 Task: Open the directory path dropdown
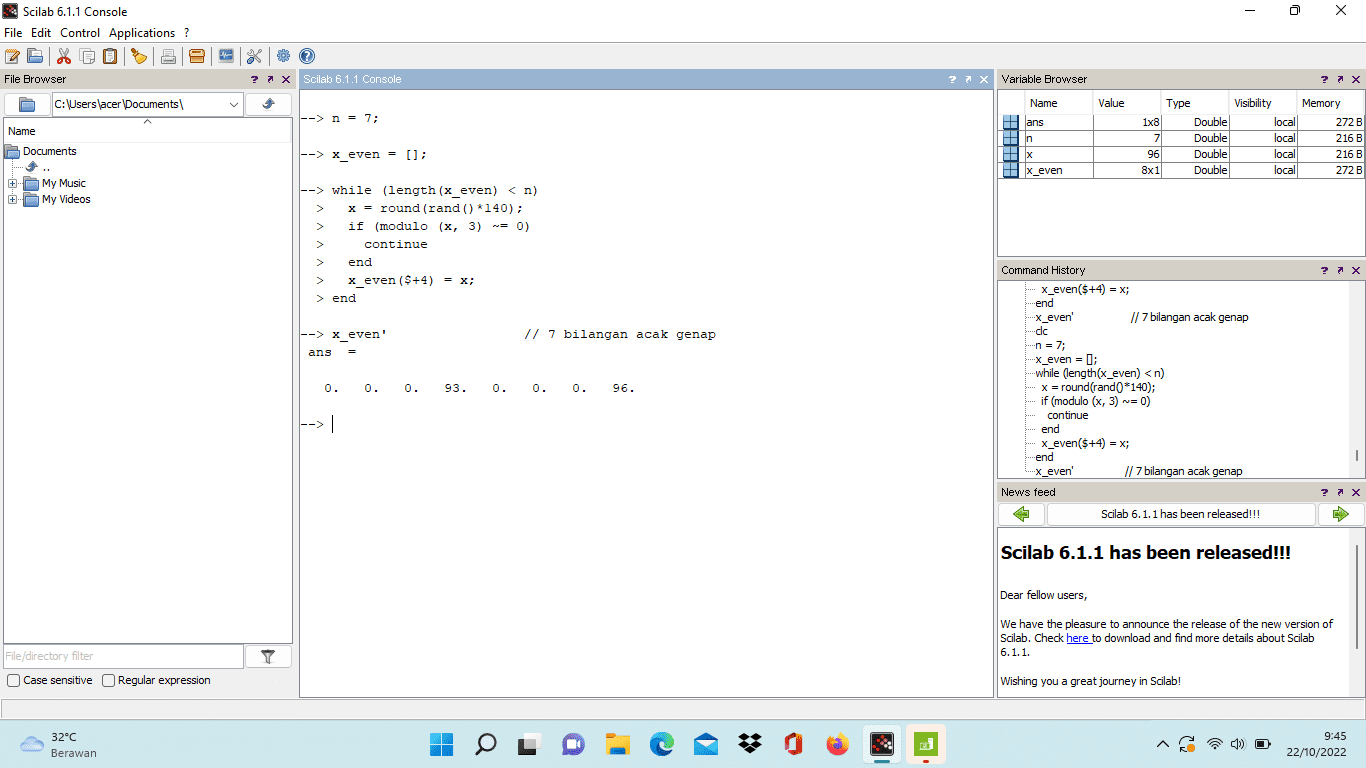[x=234, y=104]
